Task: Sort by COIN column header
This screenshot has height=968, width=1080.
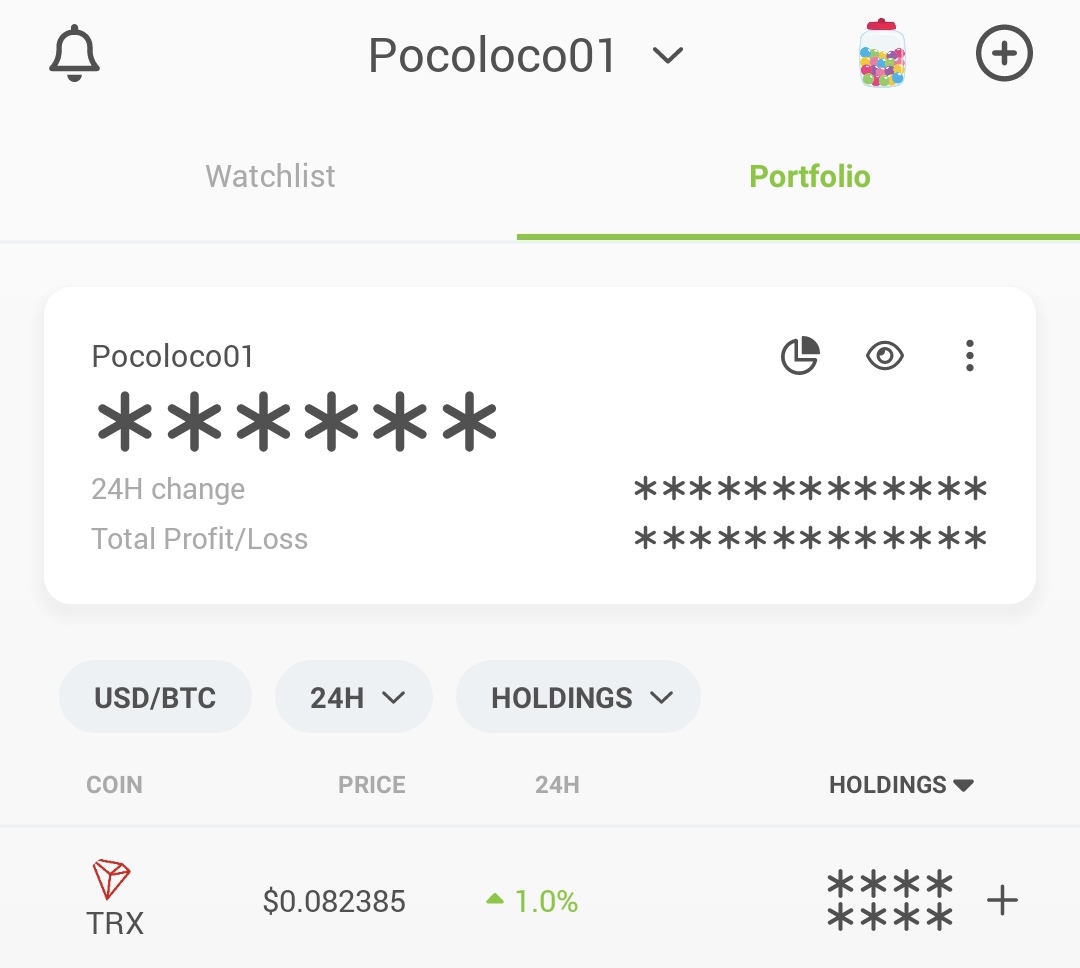Action: pyautogui.click(x=114, y=785)
